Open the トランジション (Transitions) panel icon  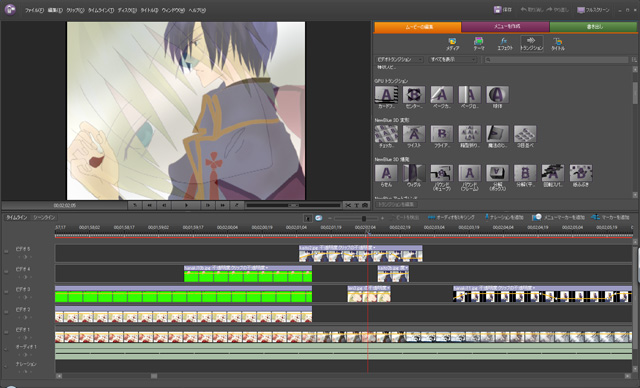click(x=531, y=44)
